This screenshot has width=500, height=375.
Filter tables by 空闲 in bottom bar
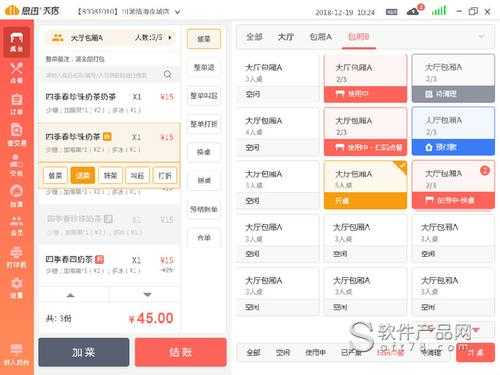click(x=283, y=352)
